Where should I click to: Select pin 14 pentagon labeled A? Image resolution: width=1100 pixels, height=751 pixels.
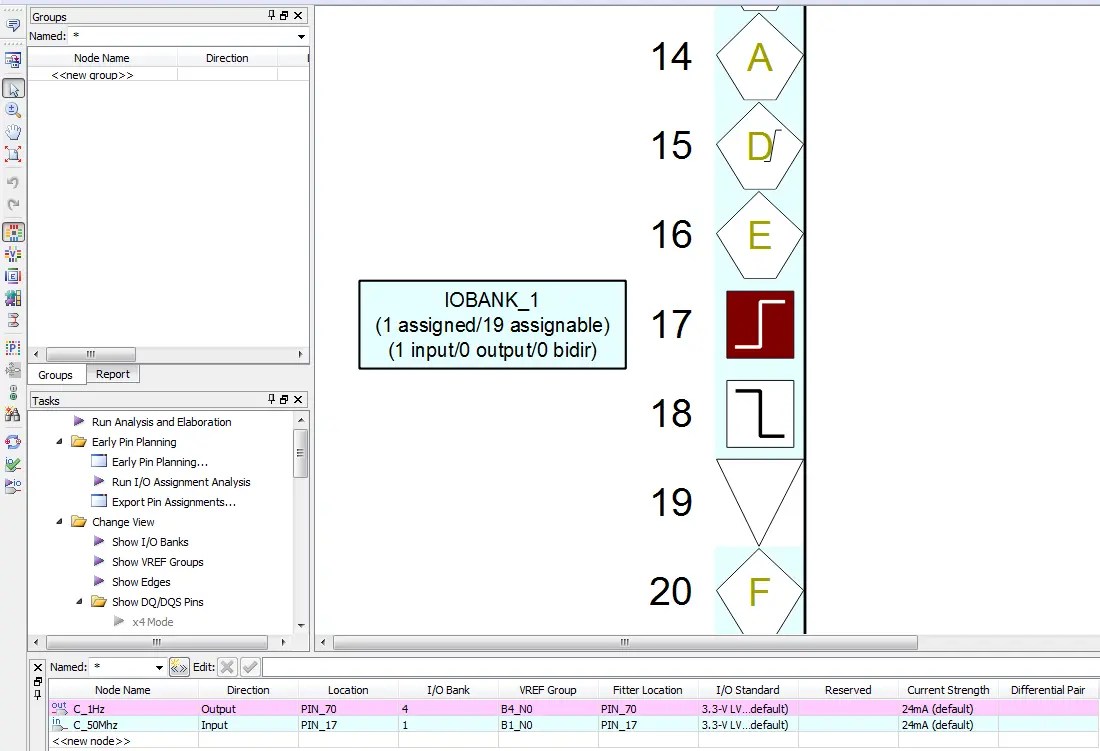point(760,57)
